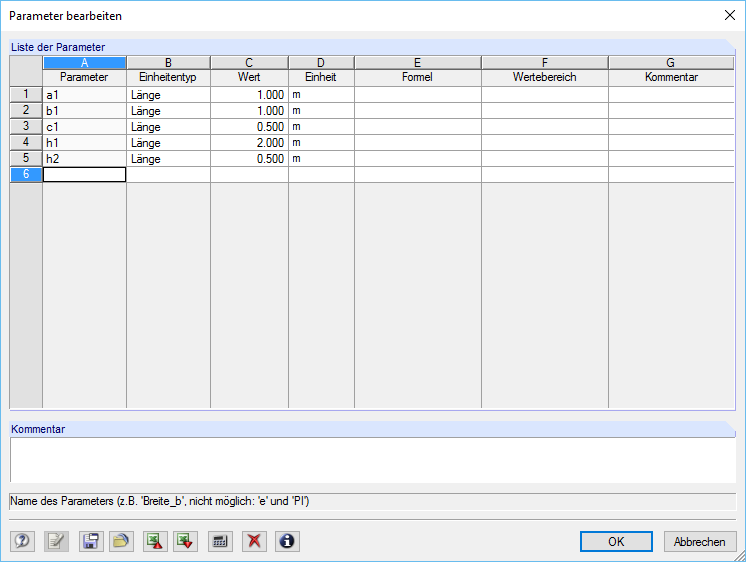Image resolution: width=746 pixels, height=562 pixels.
Task: Select parameter cell b1
Action: (84, 111)
